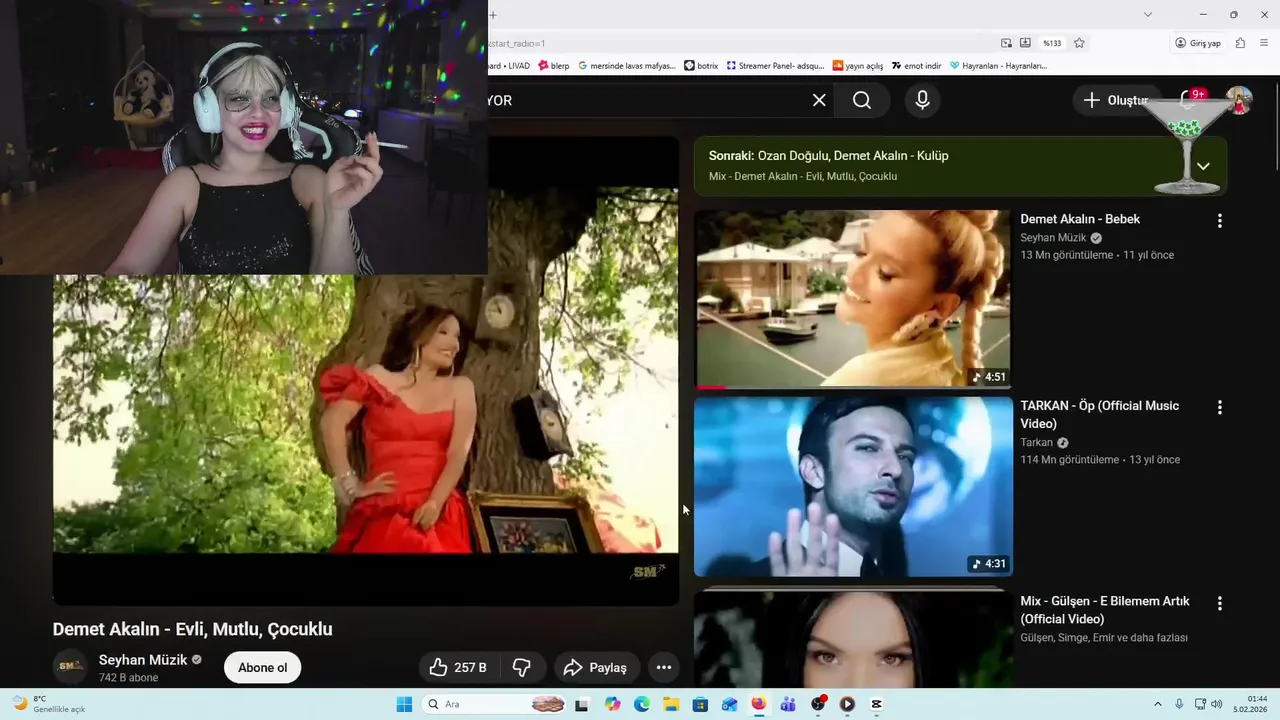This screenshot has width=1280, height=720.
Task: Open Outlook from the taskbar
Action: (x=730, y=704)
